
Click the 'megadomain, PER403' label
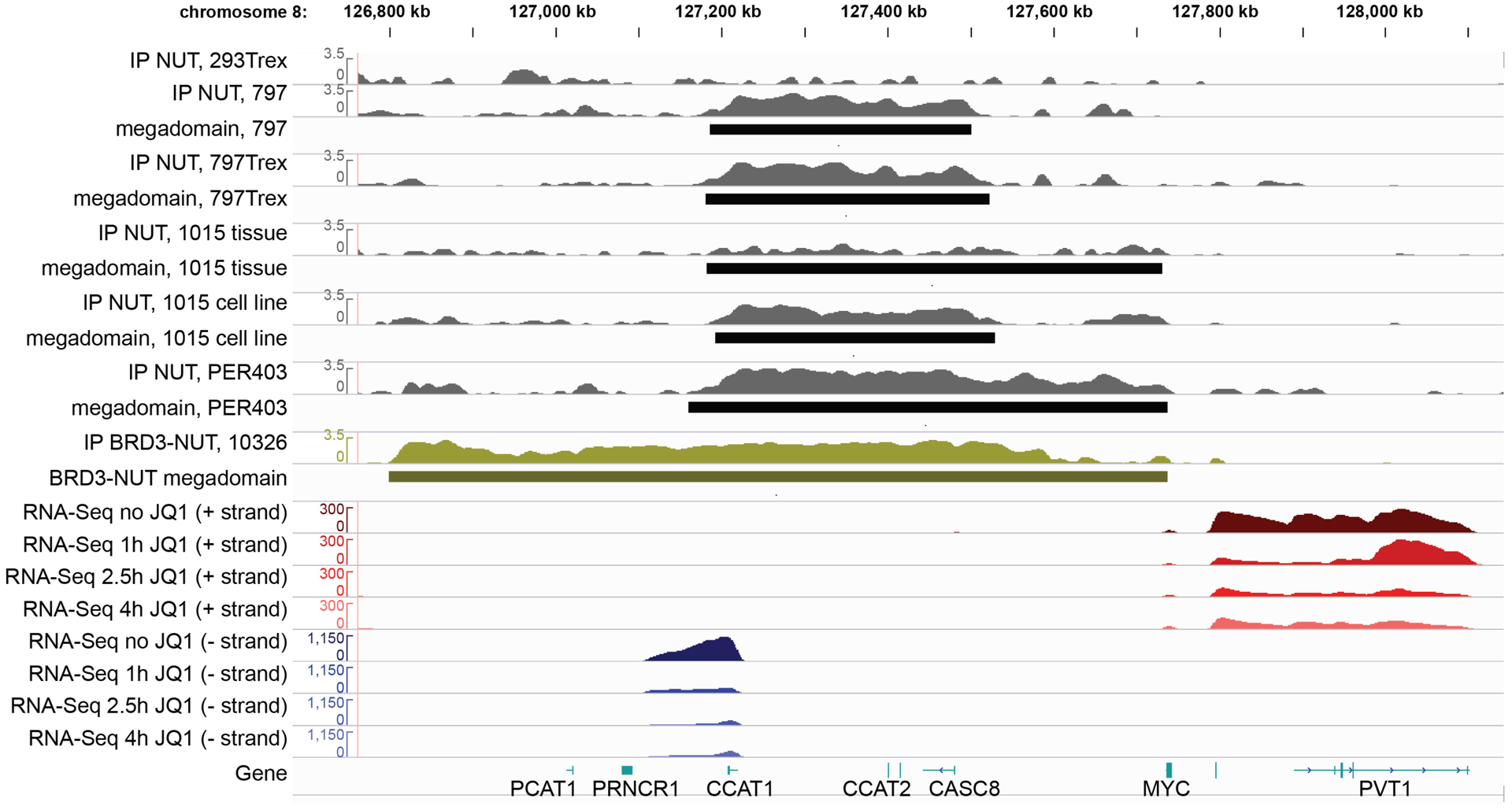tap(180, 408)
